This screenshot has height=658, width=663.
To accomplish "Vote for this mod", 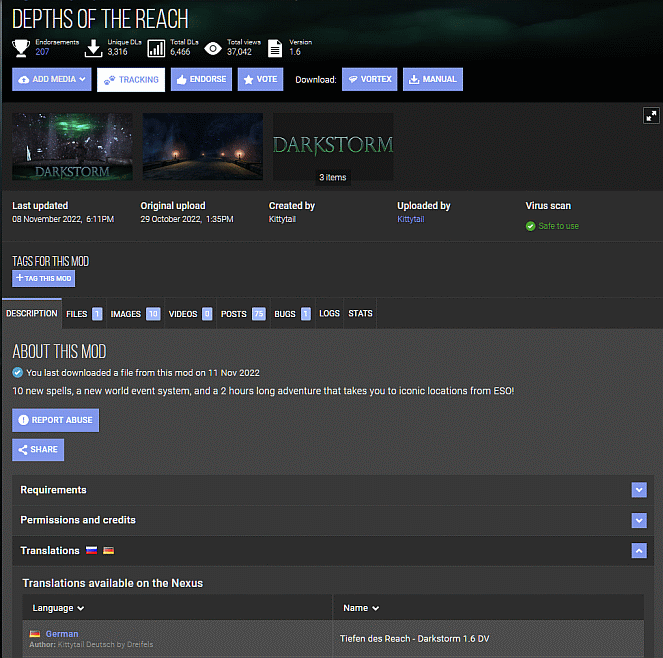I will [x=260, y=80].
